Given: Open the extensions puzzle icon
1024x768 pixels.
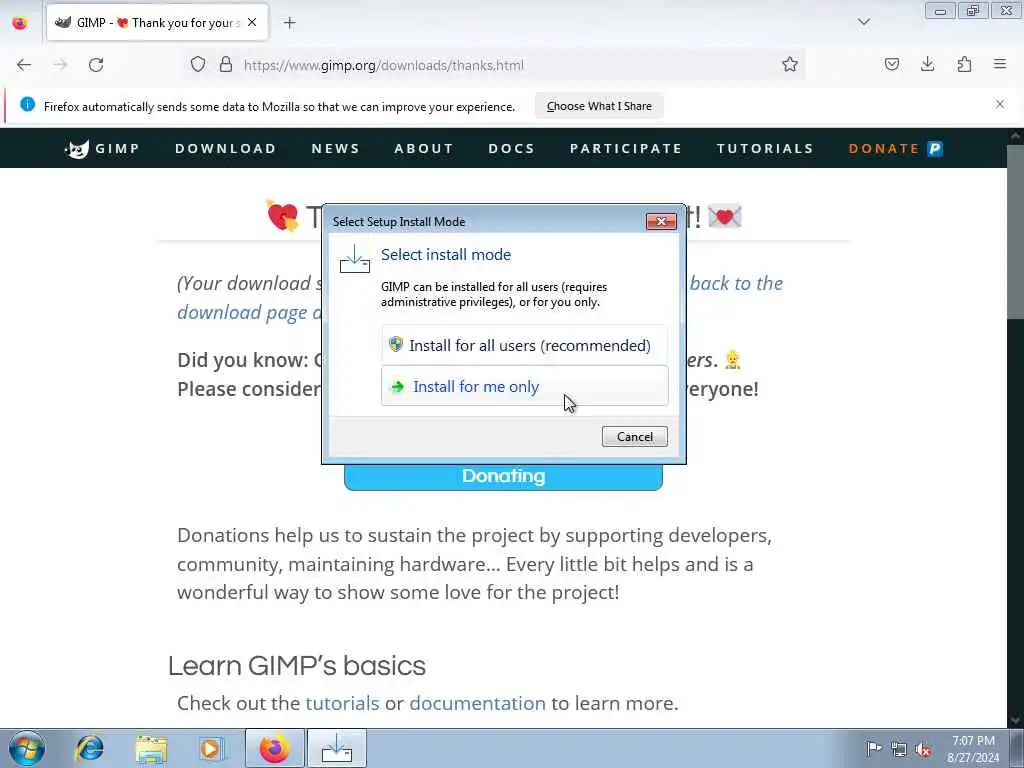Looking at the screenshot, I should click(x=964, y=65).
